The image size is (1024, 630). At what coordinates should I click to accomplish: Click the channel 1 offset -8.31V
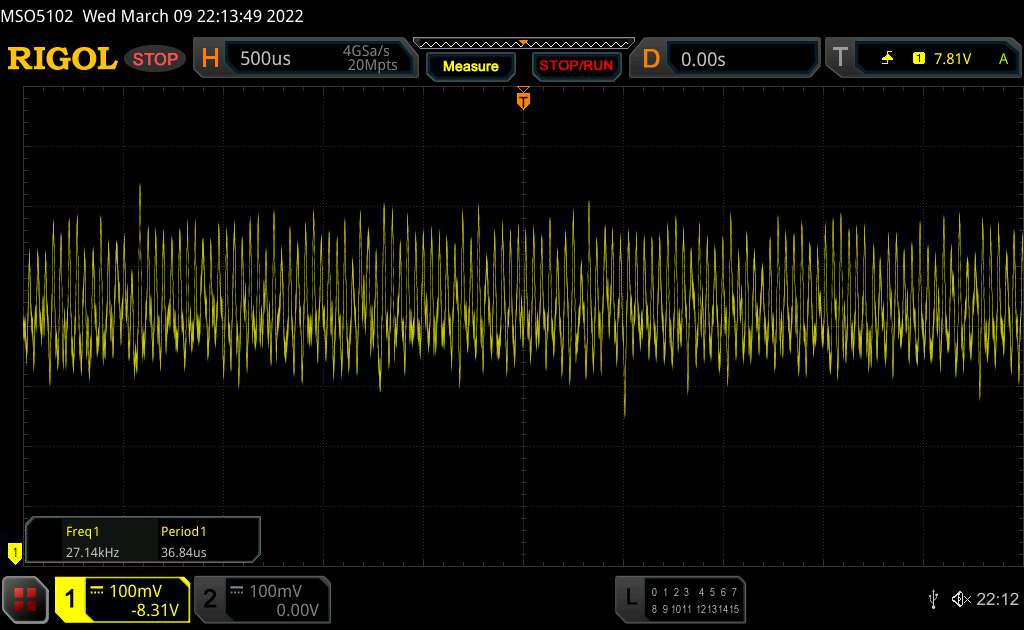tap(155, 610)
